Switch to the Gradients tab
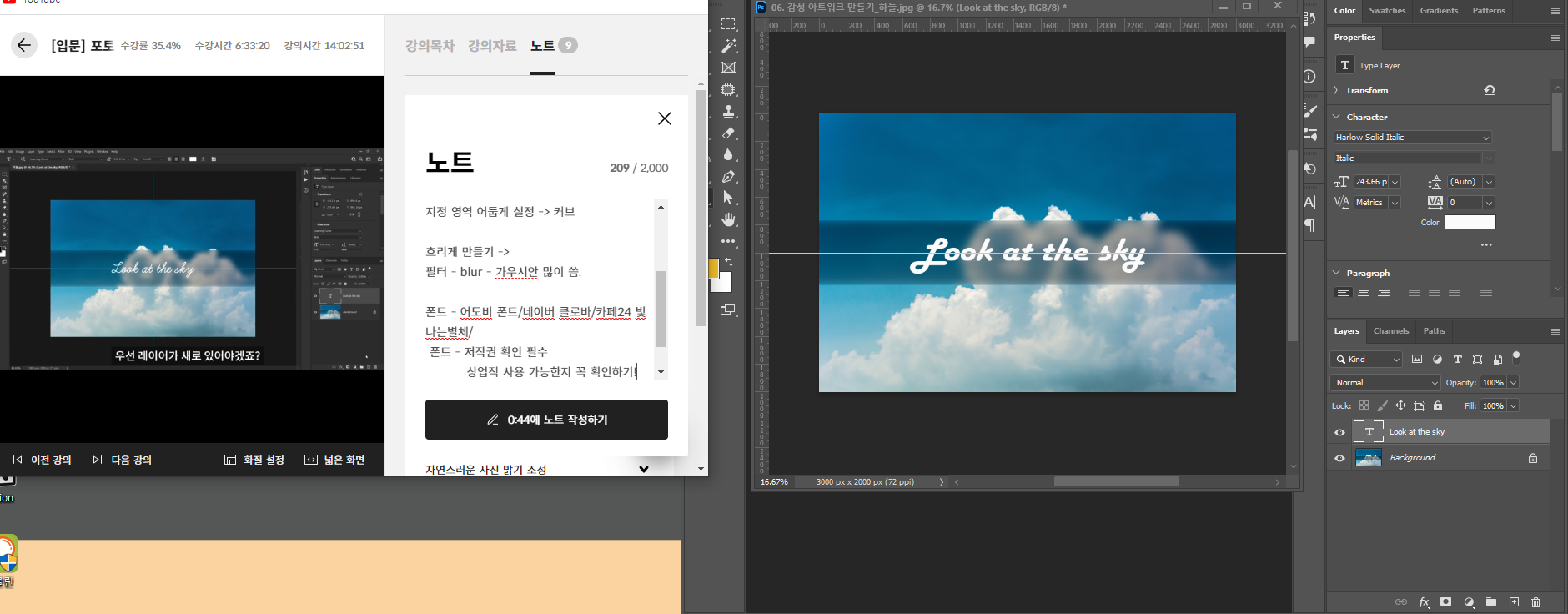Screen dimensions: 1568x614 tap(1439, 11)
